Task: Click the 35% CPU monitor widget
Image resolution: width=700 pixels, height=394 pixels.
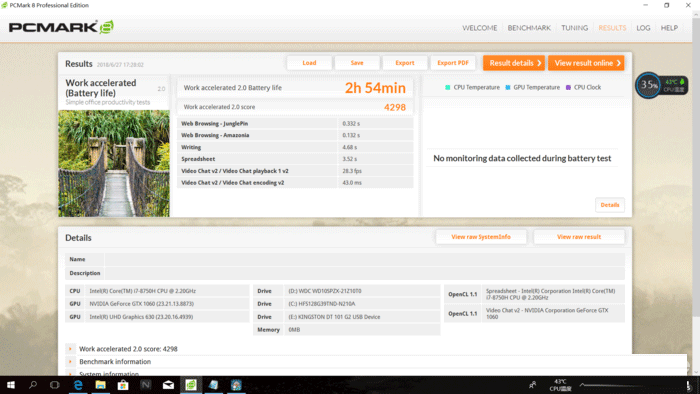Action: coord(662,85)
